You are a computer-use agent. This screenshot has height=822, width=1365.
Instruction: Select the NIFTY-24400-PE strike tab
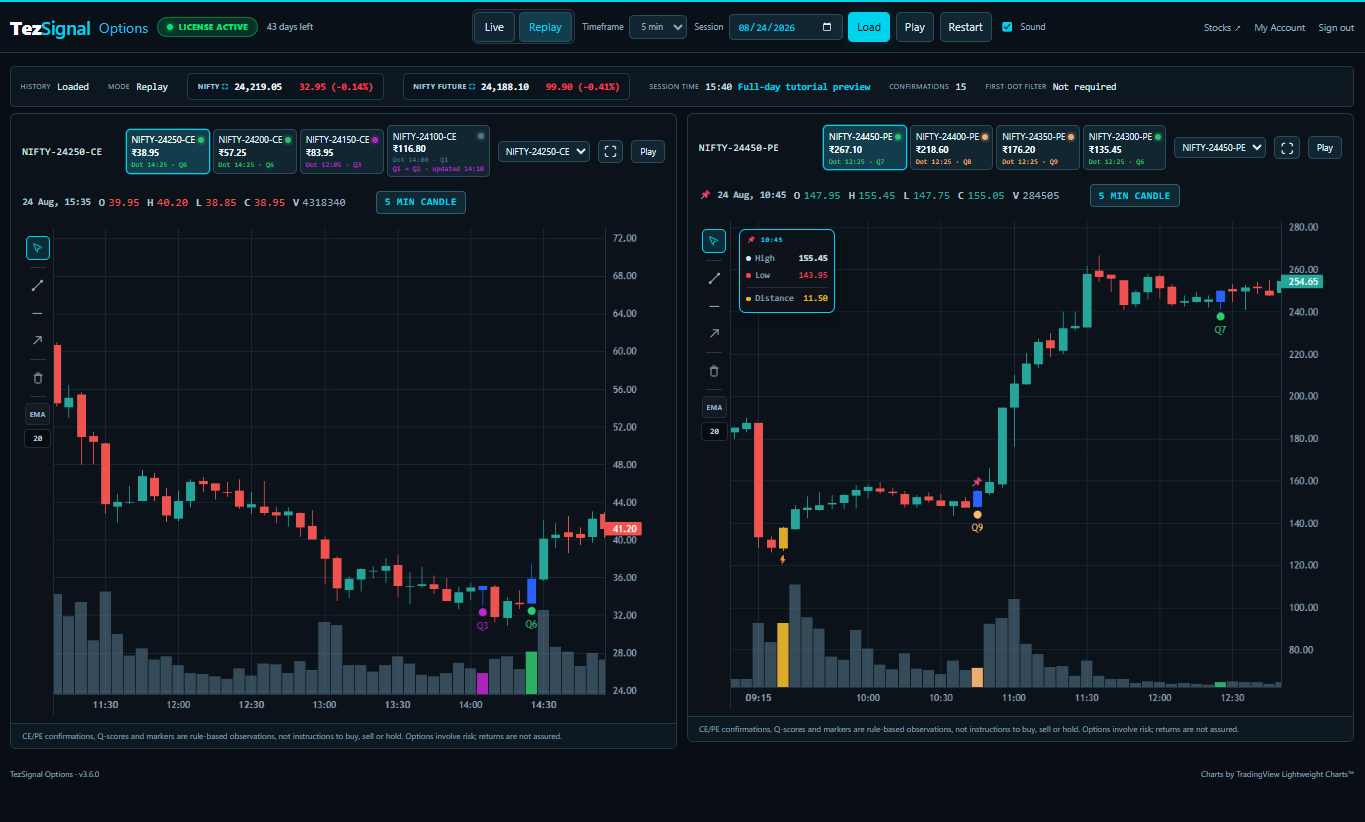[x=951, y=148]
